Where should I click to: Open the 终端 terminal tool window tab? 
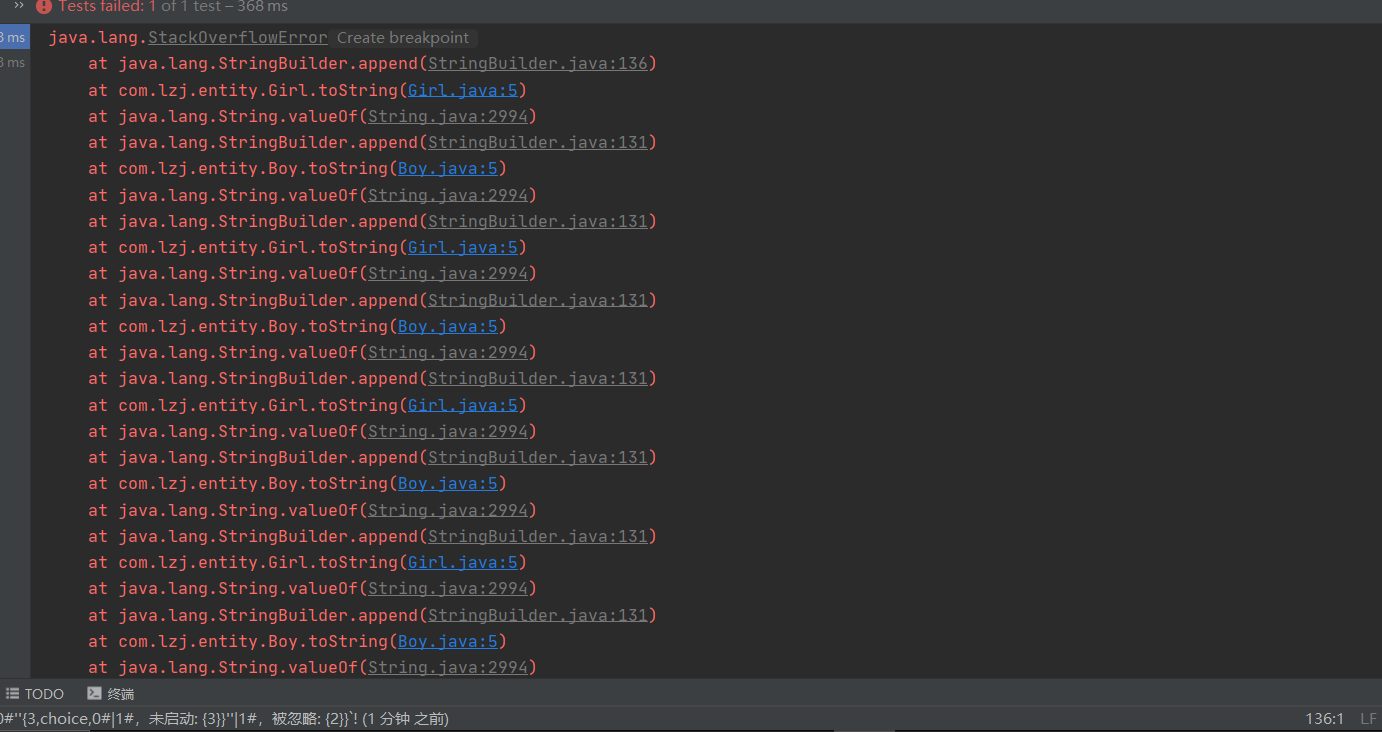click(x=111, y=694)
